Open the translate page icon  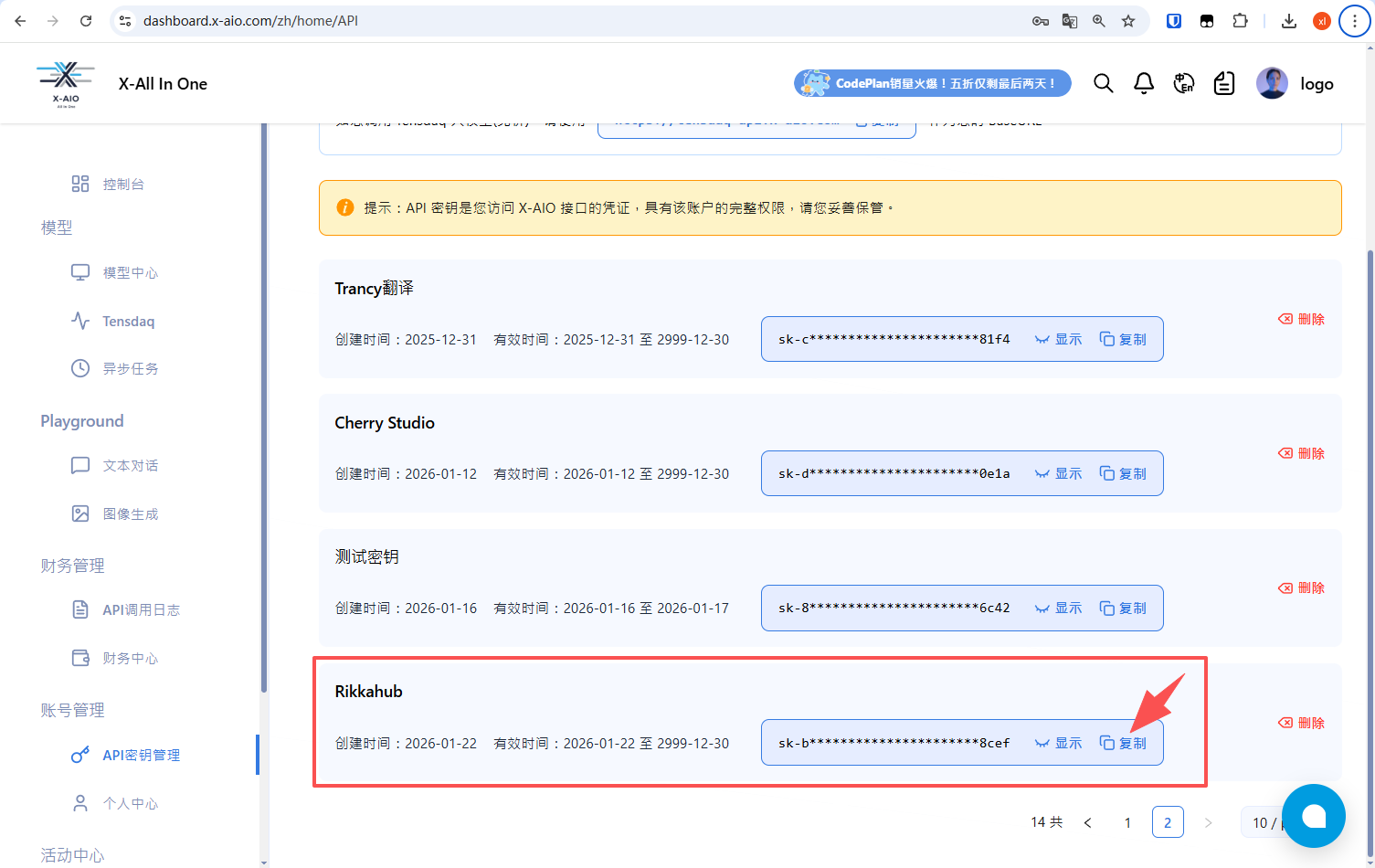pyautogui.click(x=1069, y=21)
